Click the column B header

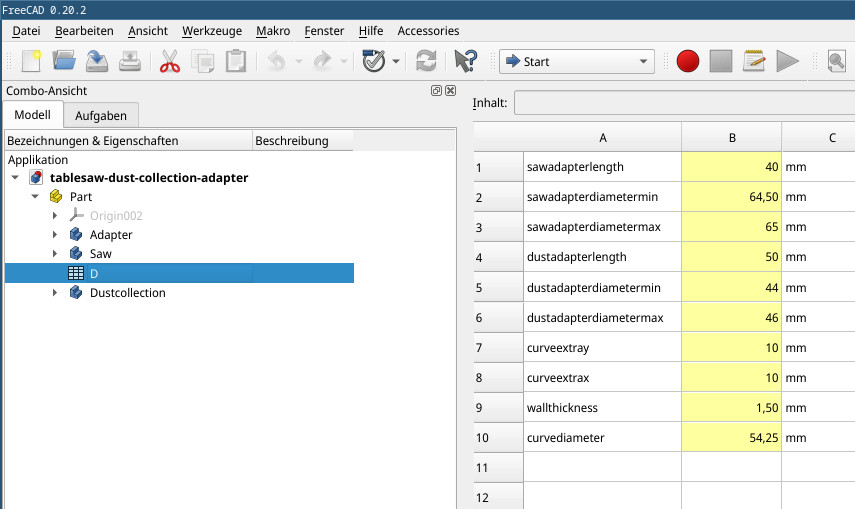732,137
